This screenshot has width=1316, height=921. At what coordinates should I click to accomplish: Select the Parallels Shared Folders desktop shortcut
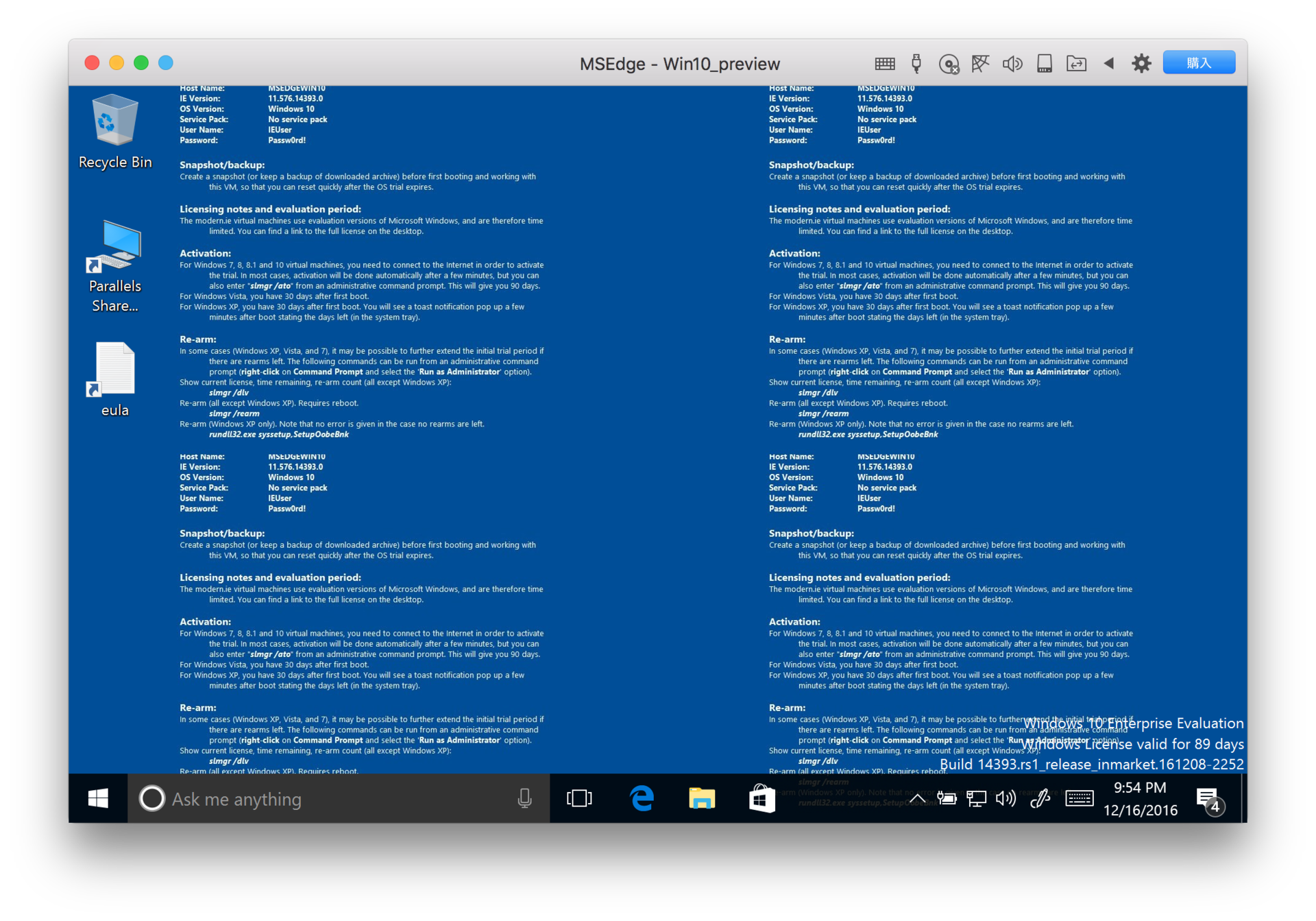[115, 266]
